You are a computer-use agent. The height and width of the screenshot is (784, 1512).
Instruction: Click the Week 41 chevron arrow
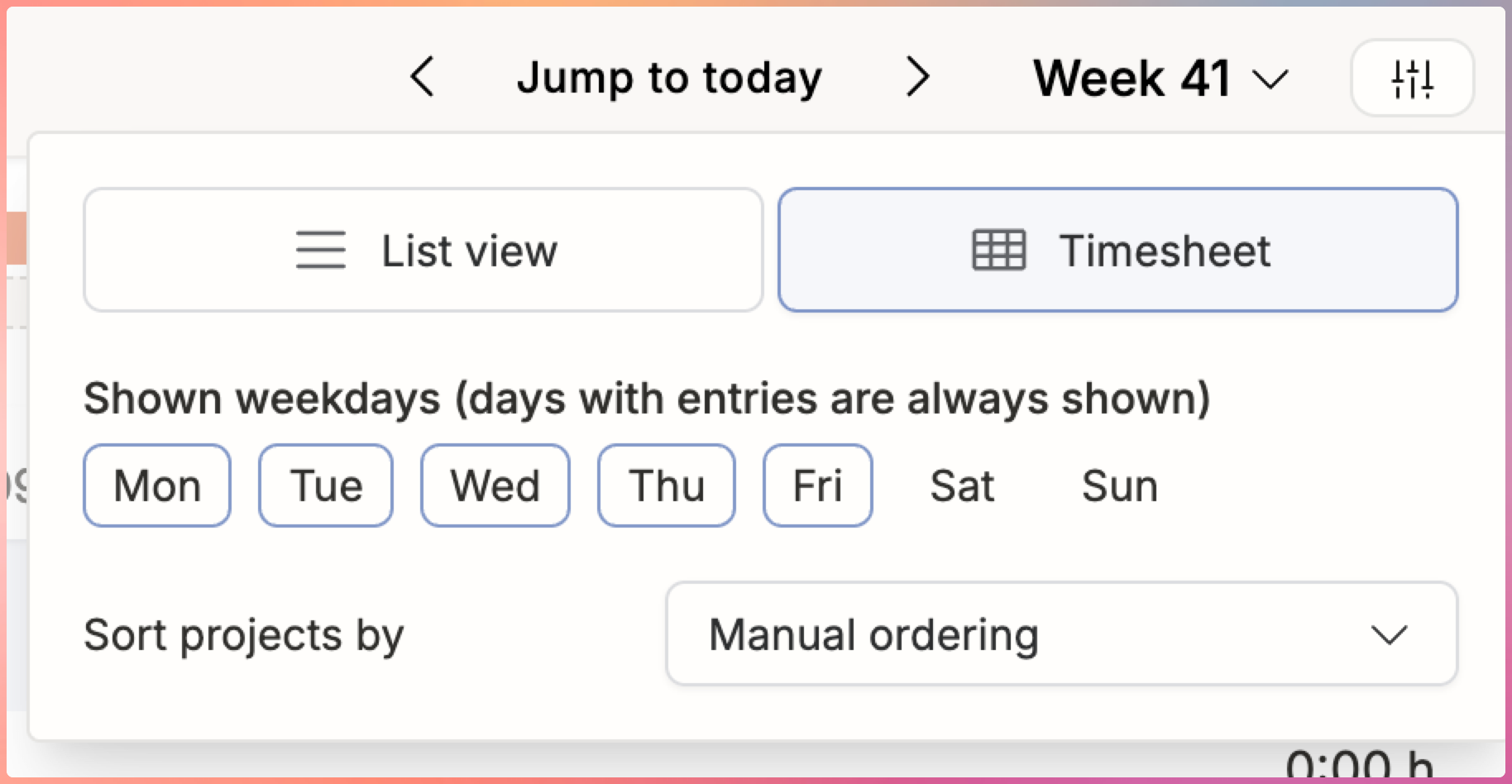click(x=1270, y=80)
